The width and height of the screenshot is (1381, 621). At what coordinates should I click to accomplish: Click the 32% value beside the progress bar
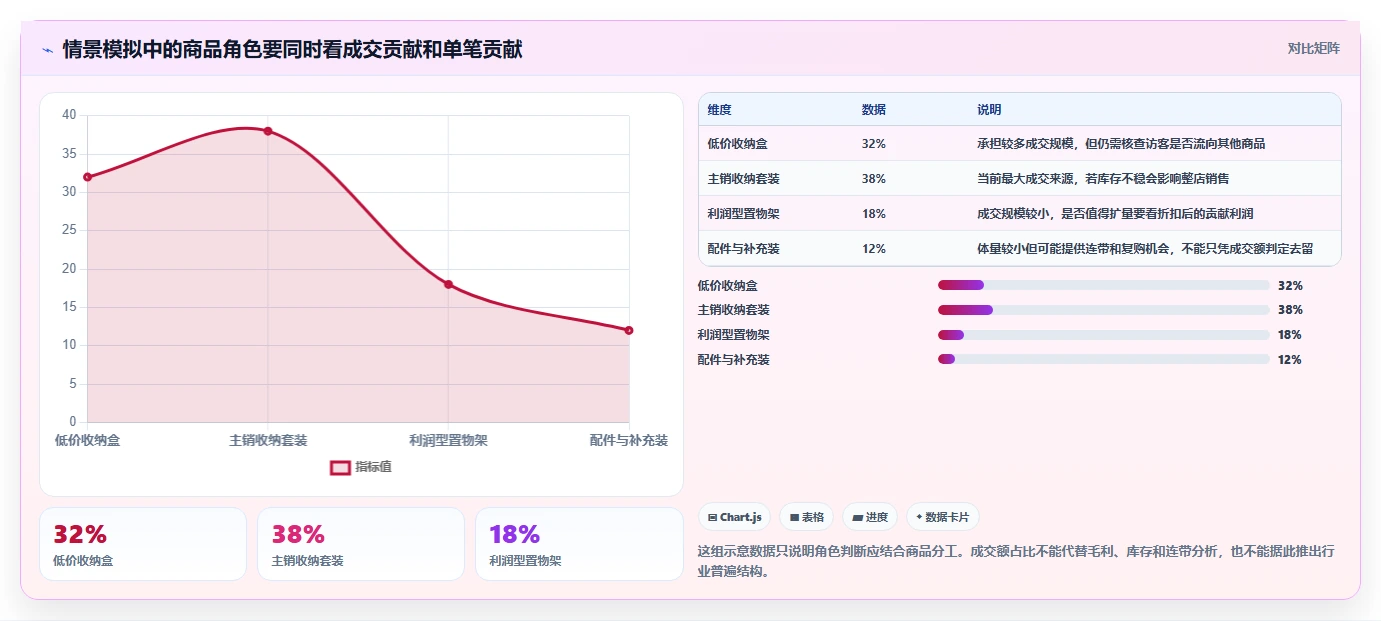click(x=1290, y=285)
